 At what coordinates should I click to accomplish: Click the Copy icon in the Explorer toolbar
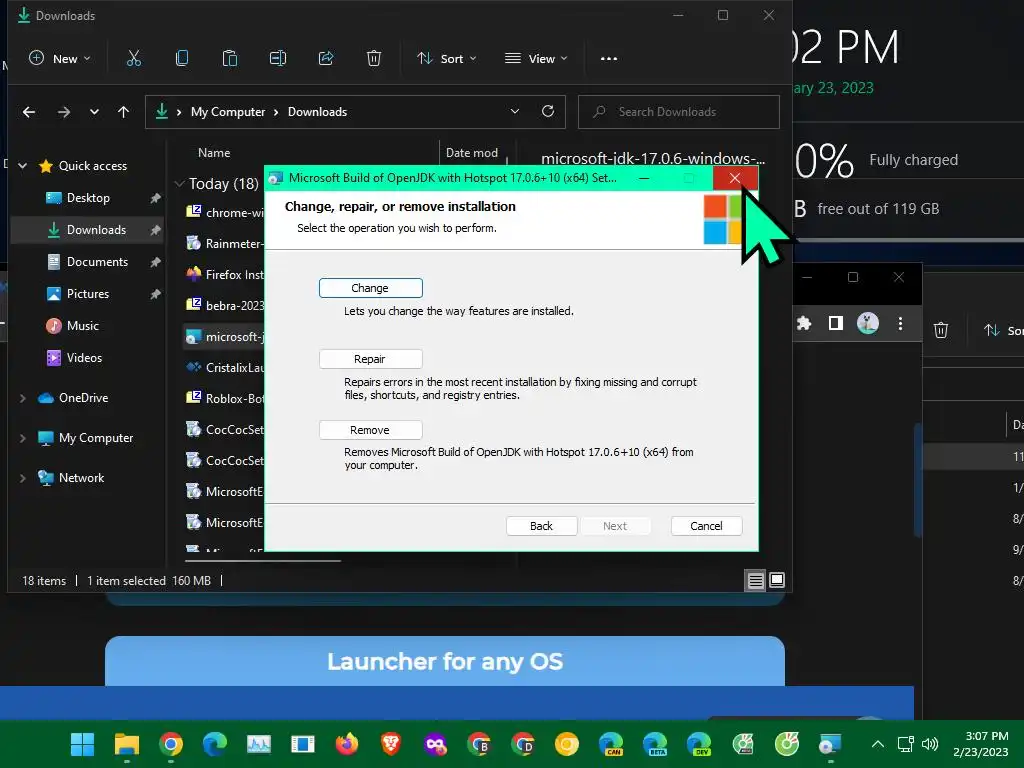[182, 59]
